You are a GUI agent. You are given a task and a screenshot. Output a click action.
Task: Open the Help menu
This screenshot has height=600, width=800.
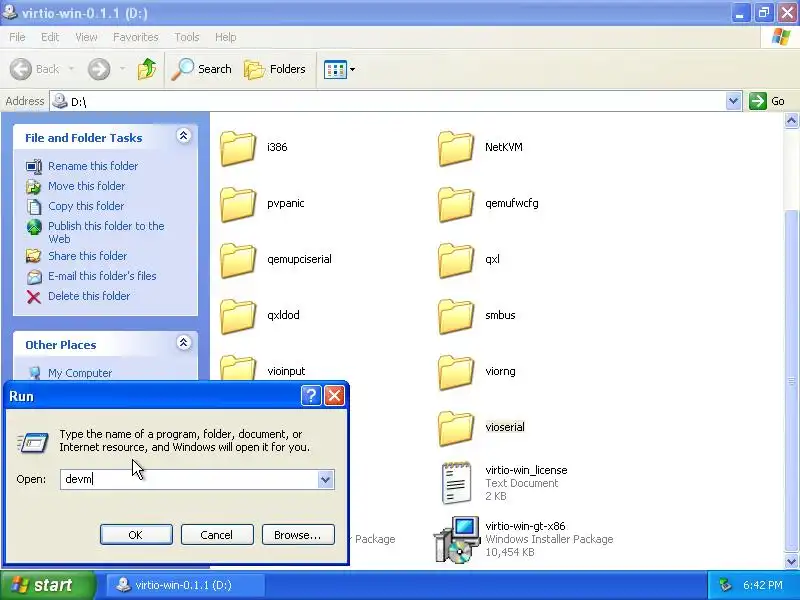click(x=226, y=37)
